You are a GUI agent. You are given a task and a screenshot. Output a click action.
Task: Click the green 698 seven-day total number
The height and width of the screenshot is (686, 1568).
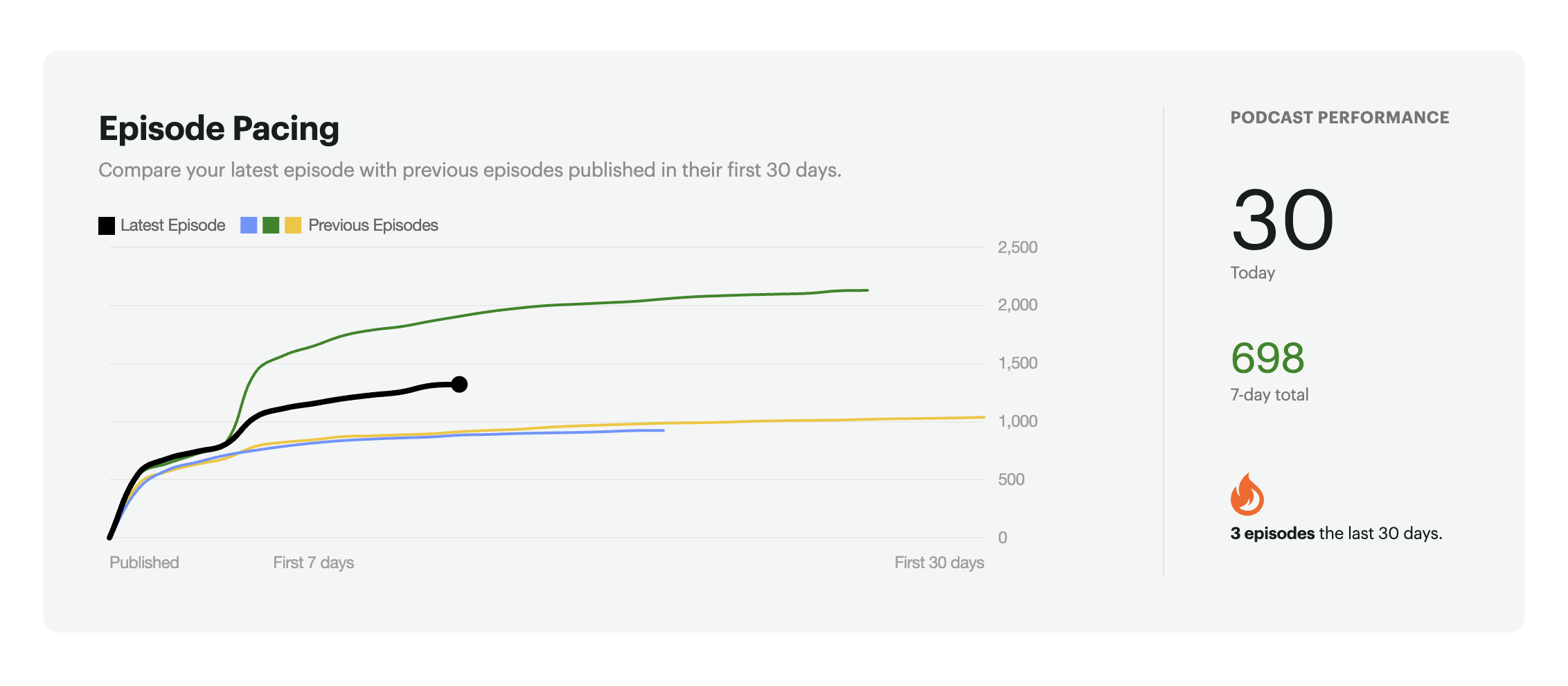1267,358
